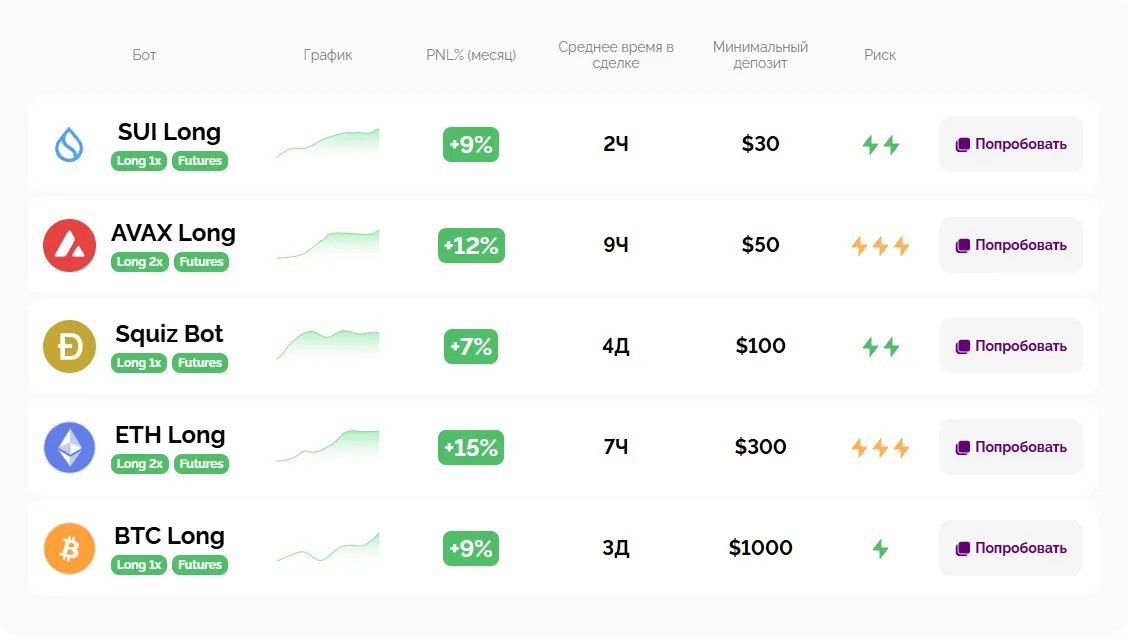
Task: Click the Ethereum coin icon
Action: coord(69,448)
